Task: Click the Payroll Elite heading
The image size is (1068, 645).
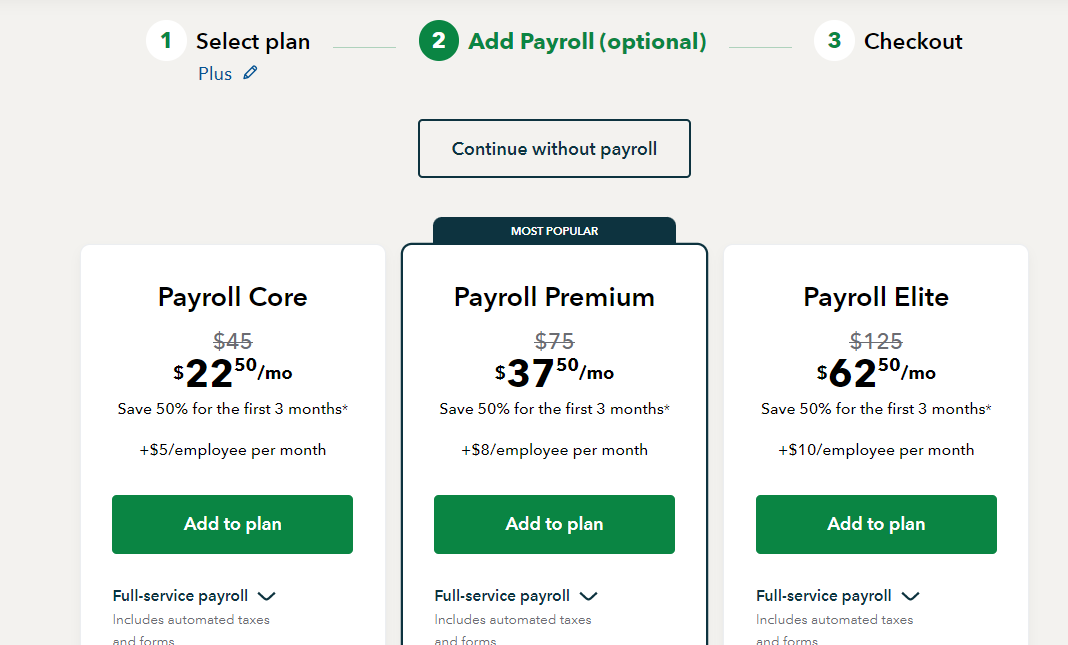Action: pyautogui.click(x=876, y=297)
